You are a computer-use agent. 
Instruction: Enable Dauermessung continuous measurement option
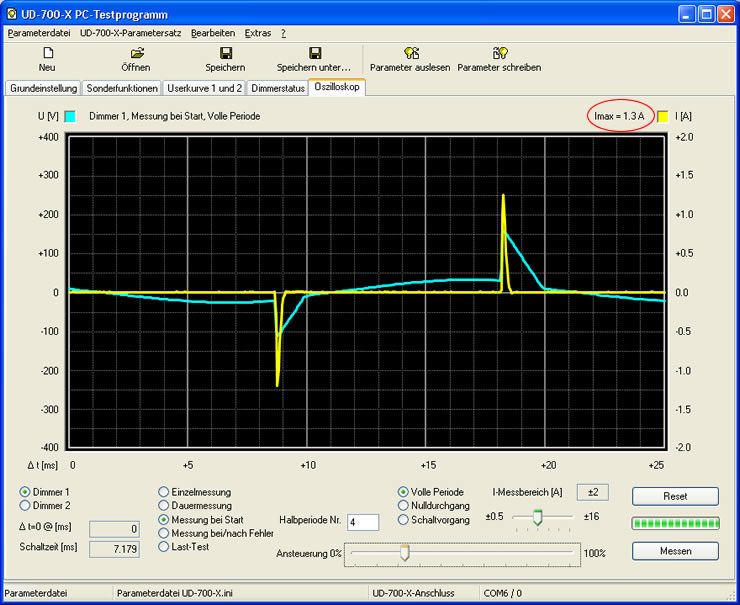(164, 506)
